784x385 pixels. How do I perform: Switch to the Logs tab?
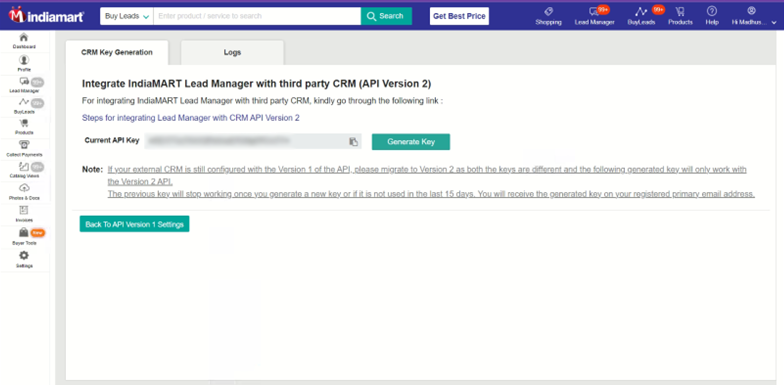pyautogui.click(x=232, y=52)
